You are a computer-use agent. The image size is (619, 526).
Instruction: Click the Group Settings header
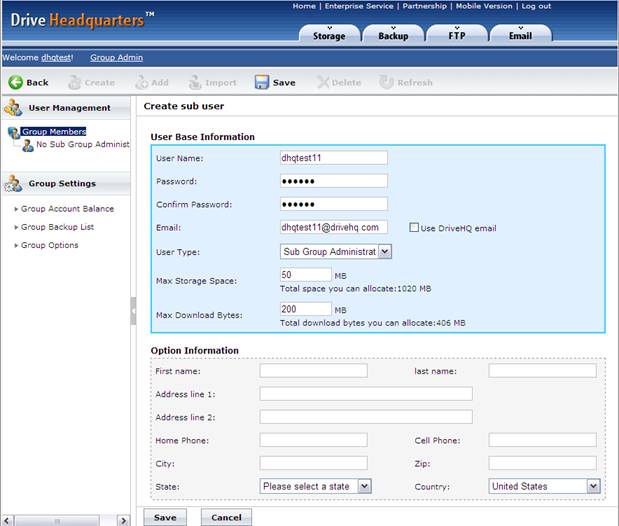click(x=66, y=184)
